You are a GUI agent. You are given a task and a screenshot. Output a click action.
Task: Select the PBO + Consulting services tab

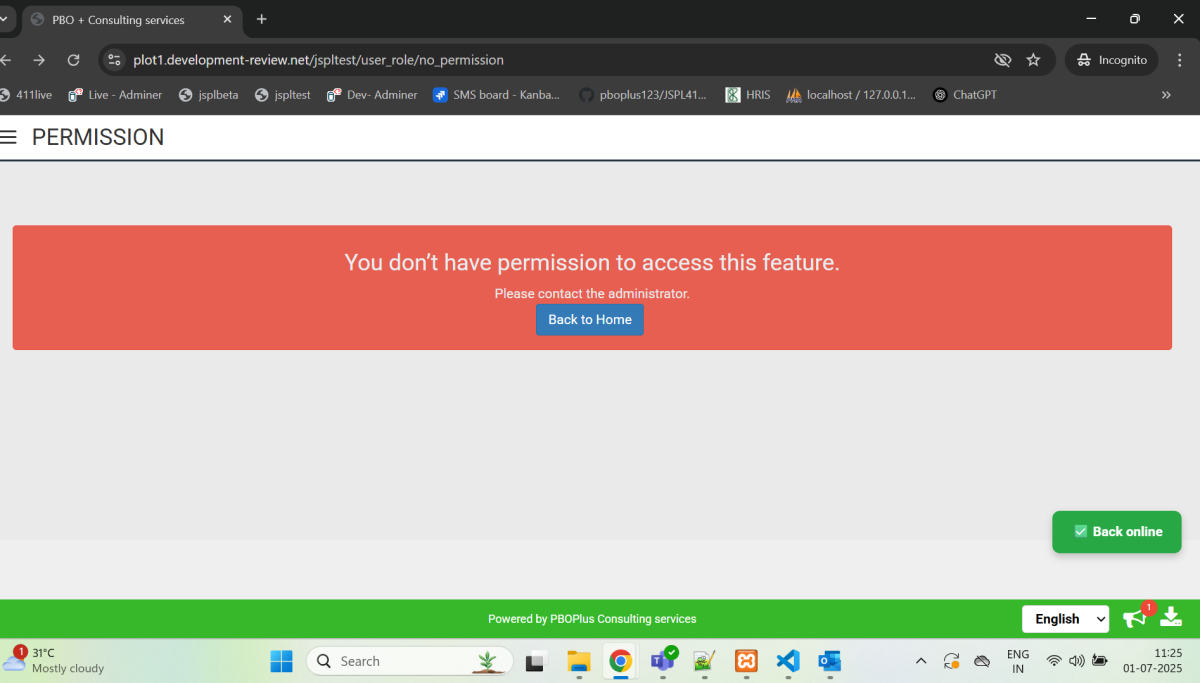(x=118, y=20)
